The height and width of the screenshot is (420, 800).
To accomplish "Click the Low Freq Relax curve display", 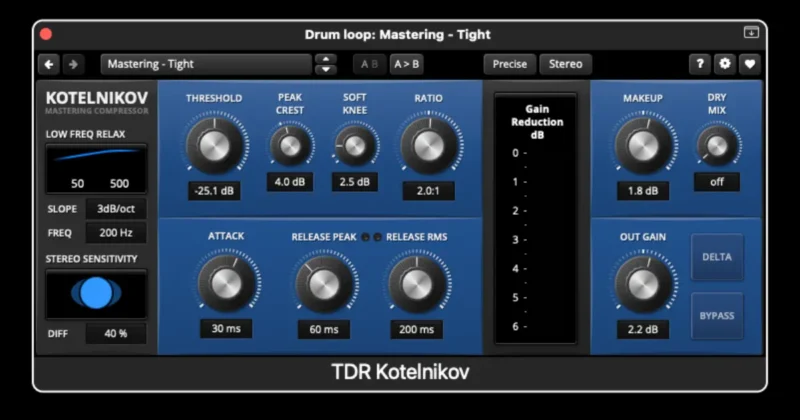I will pos(96,169).
